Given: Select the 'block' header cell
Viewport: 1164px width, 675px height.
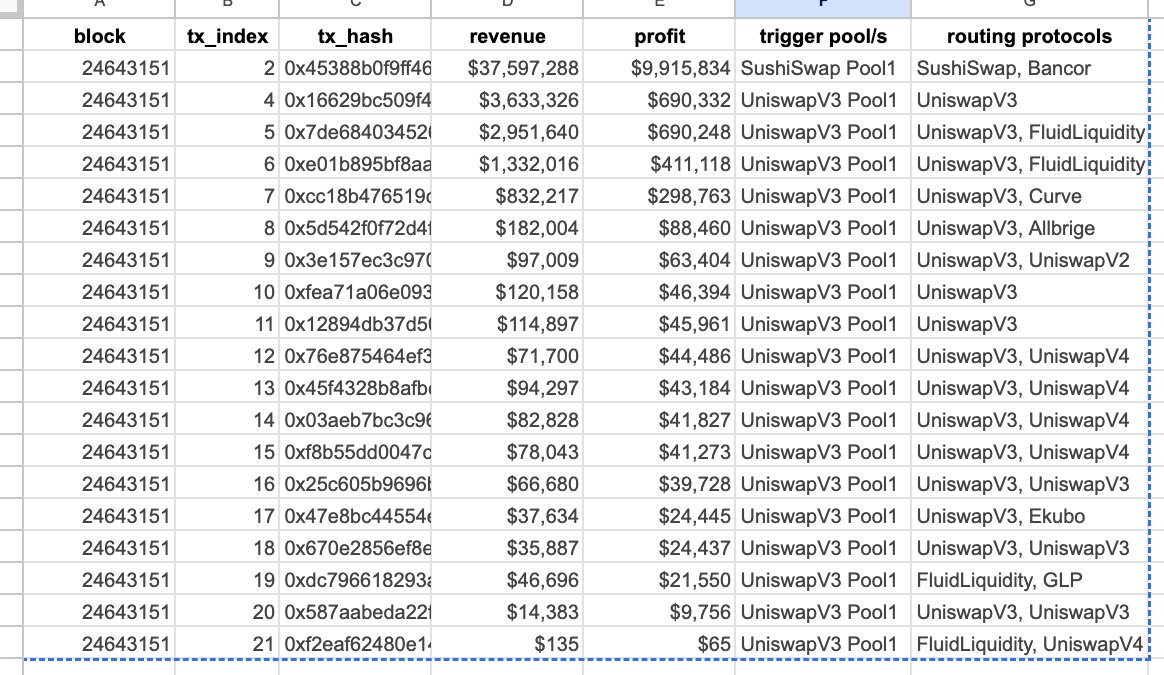Looking at the screenshot, I should [x=99, y=36].
